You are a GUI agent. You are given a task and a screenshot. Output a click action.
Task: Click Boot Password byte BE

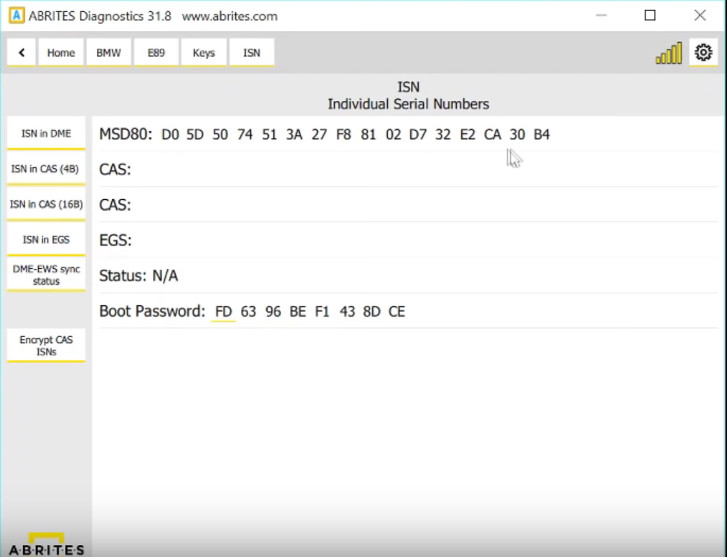click(x=298, y=311)
